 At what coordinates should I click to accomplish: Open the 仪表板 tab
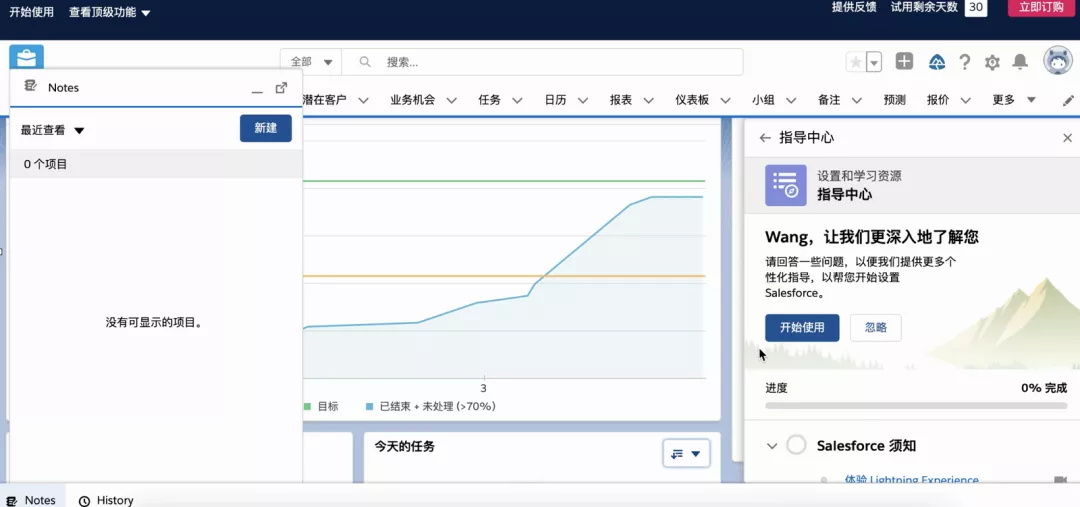pos(692,100)
